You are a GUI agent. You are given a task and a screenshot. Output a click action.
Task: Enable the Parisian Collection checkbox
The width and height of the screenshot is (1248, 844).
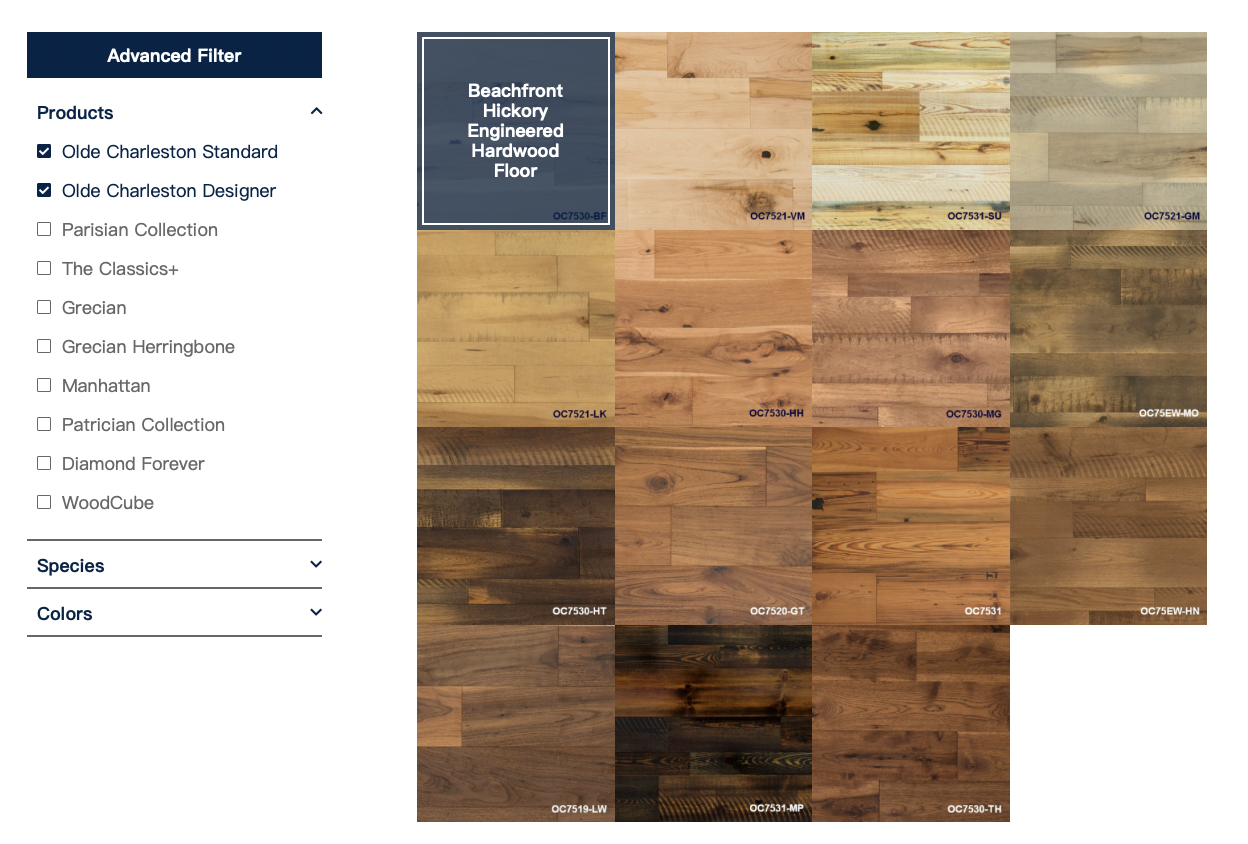[x=44, y=230]
